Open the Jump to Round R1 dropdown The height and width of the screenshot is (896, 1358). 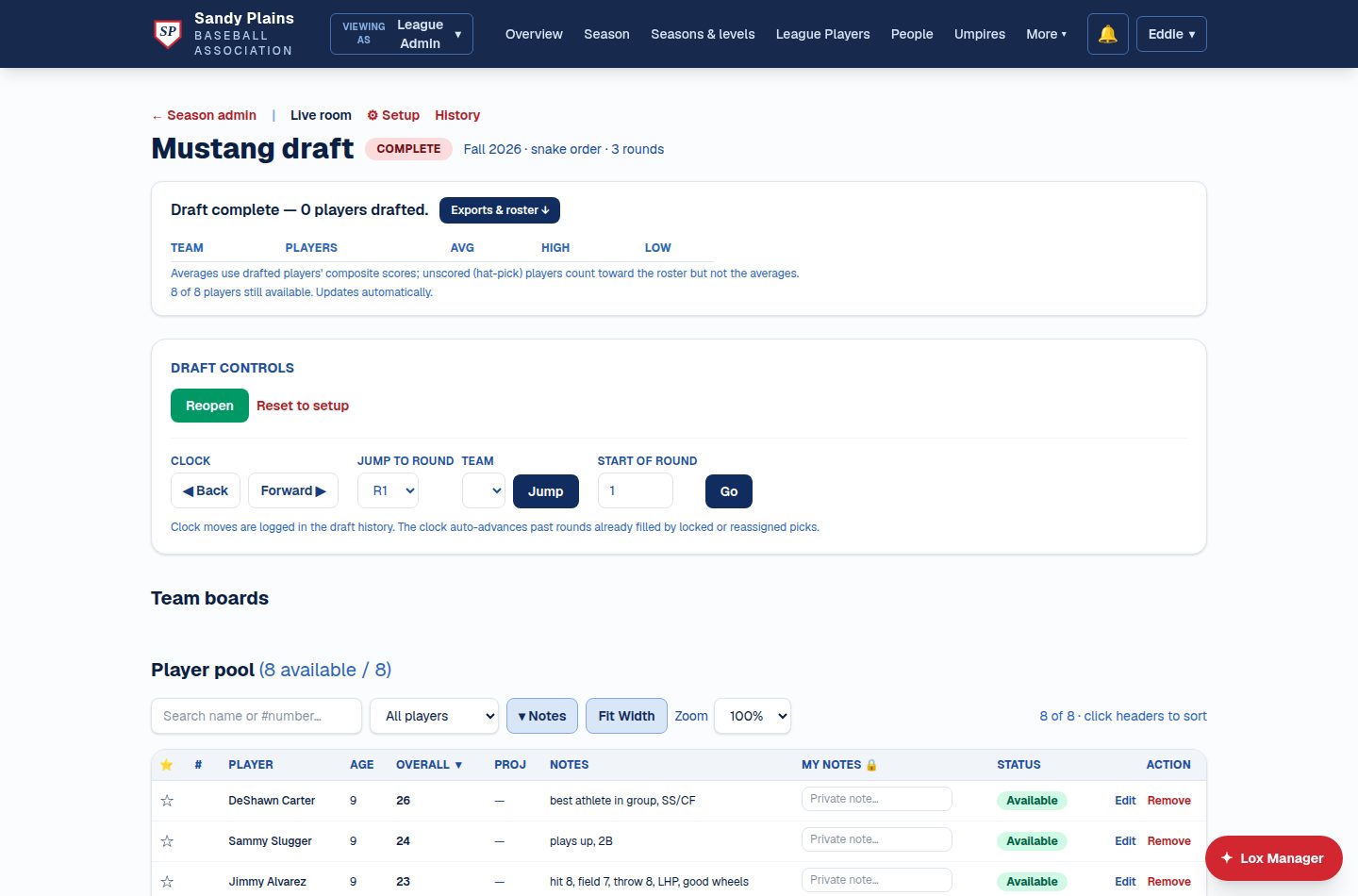389,490
